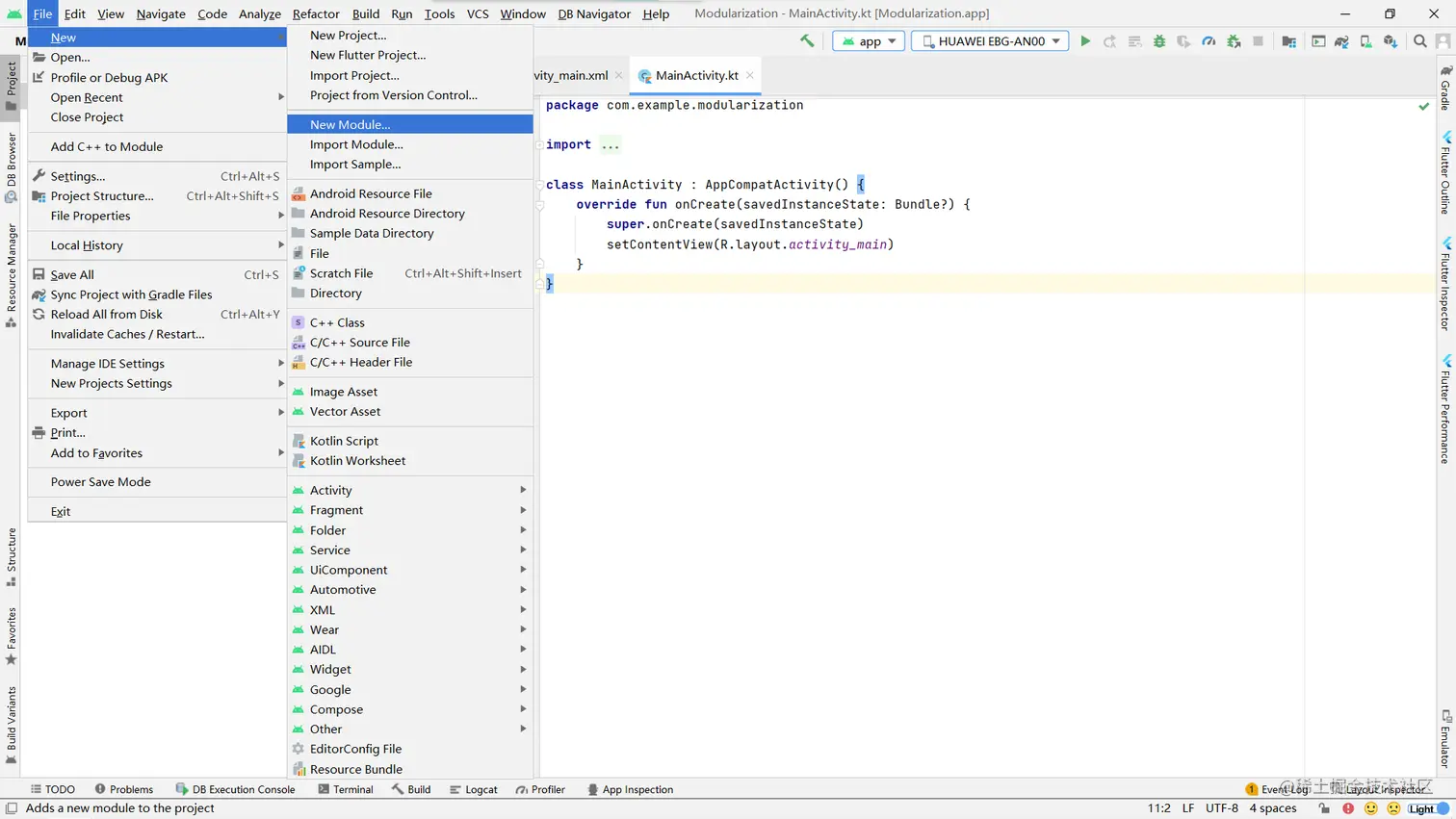
Task: Open the Terminal tool window
Action: tap(345, 789)
